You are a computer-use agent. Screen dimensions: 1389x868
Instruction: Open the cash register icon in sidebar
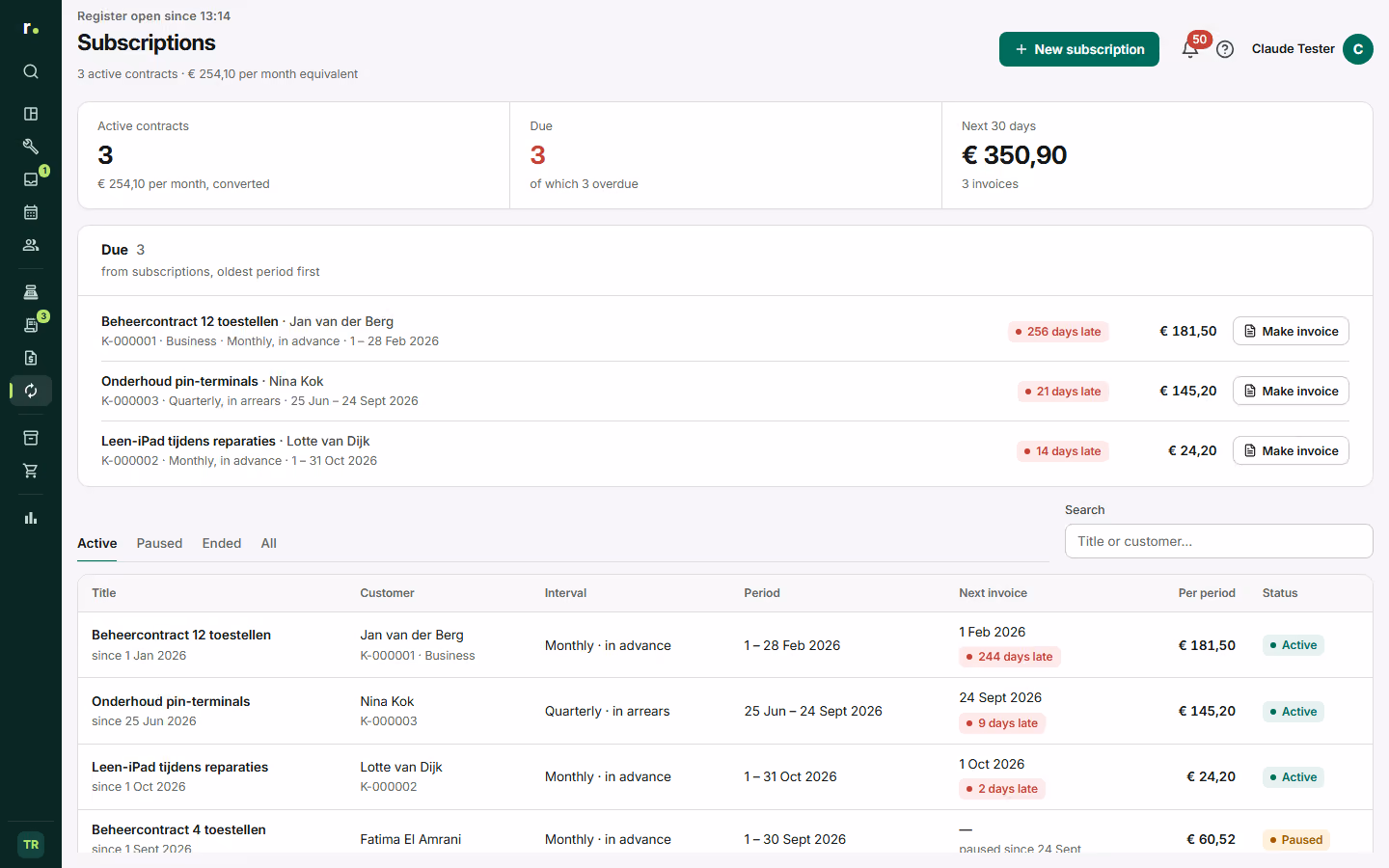[x=31, y=292]
